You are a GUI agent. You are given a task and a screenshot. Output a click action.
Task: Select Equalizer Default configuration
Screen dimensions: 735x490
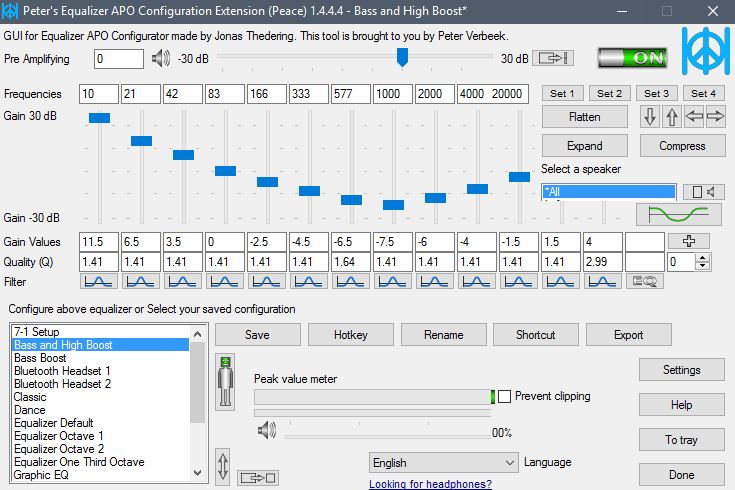click(x=59, y=423)
